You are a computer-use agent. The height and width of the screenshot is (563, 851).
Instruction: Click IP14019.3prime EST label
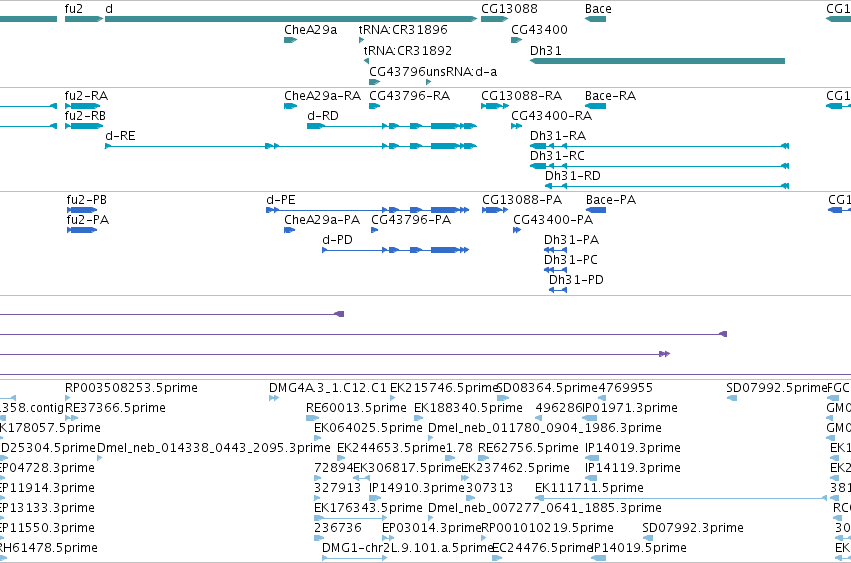633,448
